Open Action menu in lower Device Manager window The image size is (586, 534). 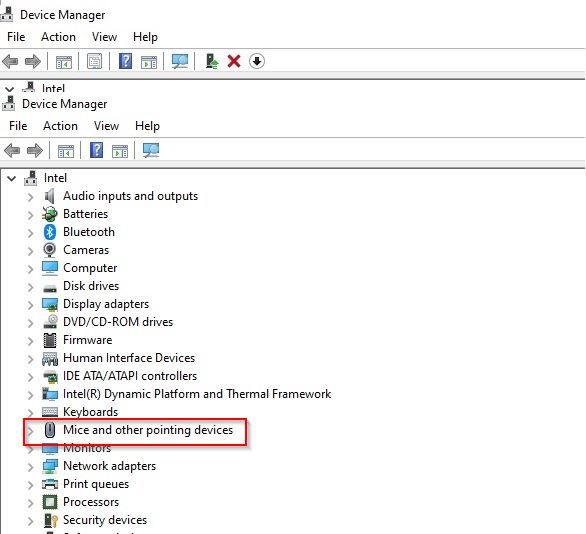pos(60,126)
